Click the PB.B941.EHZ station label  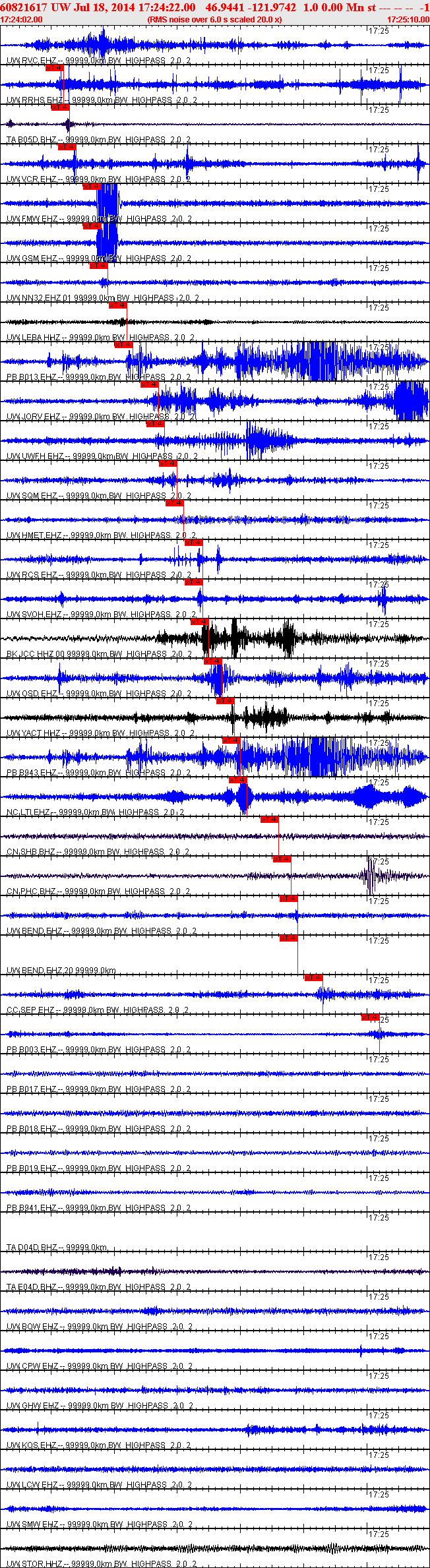pos(99,1208)
